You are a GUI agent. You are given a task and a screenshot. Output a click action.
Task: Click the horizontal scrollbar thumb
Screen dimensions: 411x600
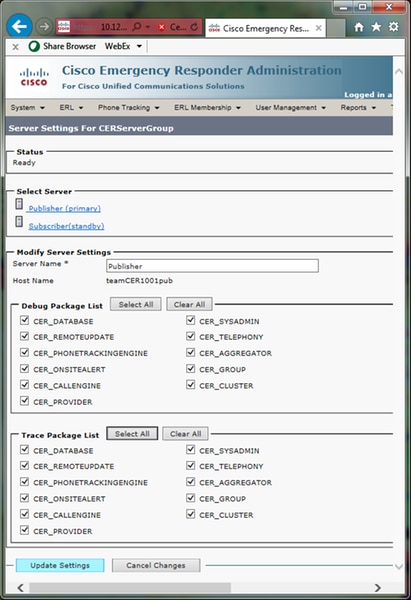(130, 587)
